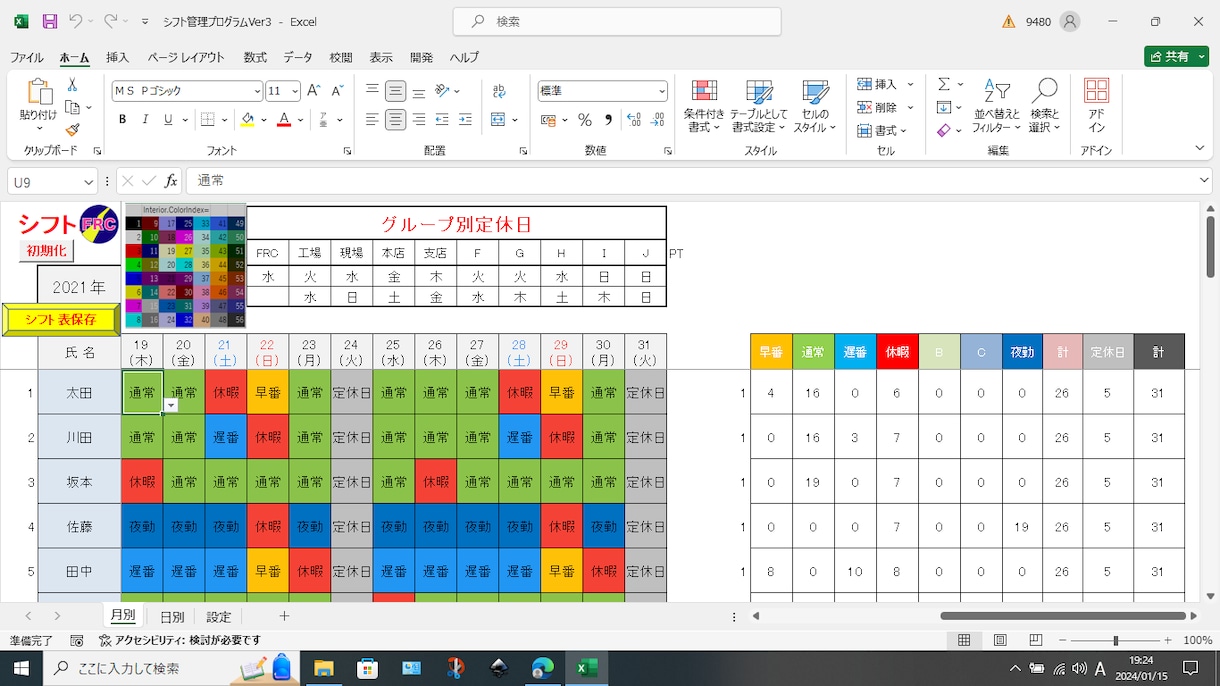Collapse the ribbon using the chevron
This screenshot has height=686, width=1220.
pyautogui.click(x=1200, y=148)
